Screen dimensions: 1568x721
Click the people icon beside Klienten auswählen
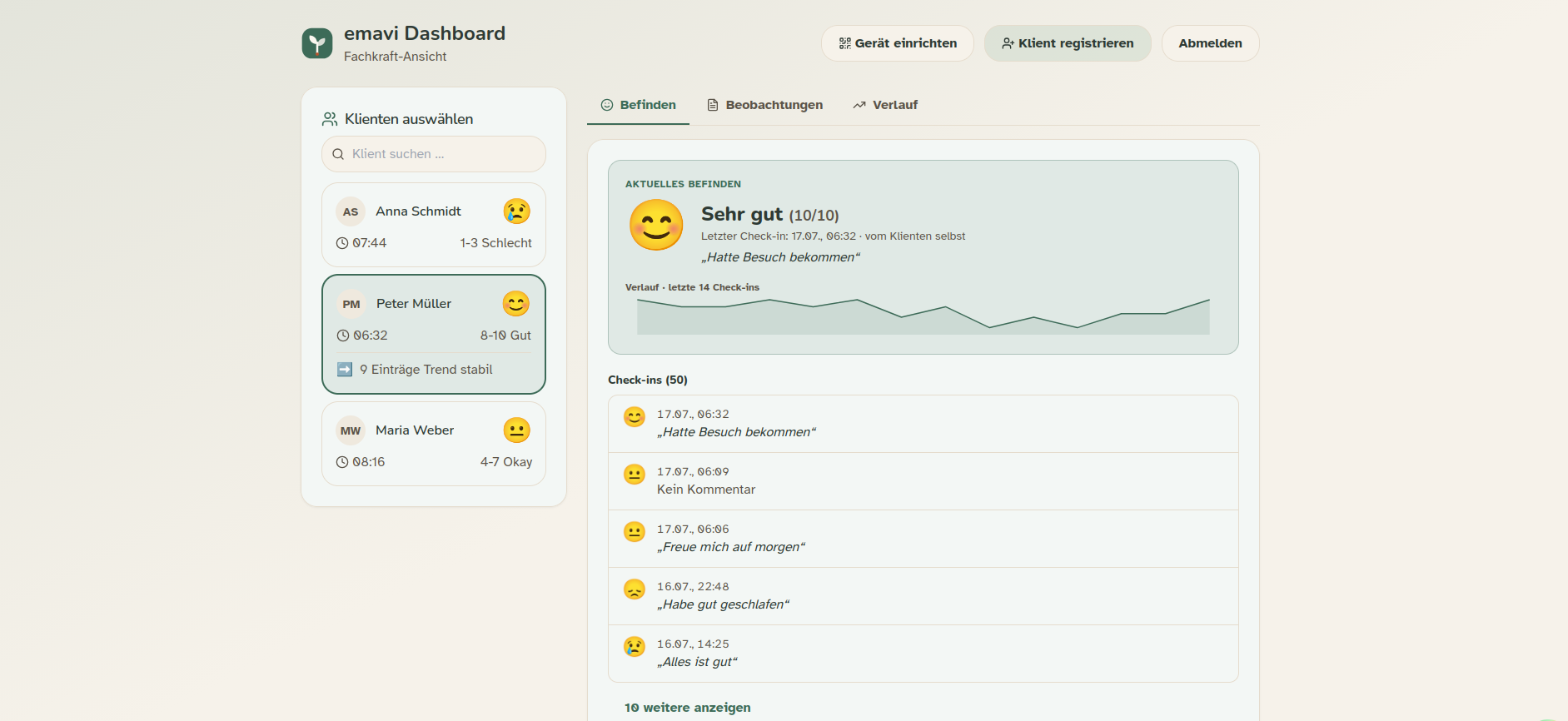(330, 119)
